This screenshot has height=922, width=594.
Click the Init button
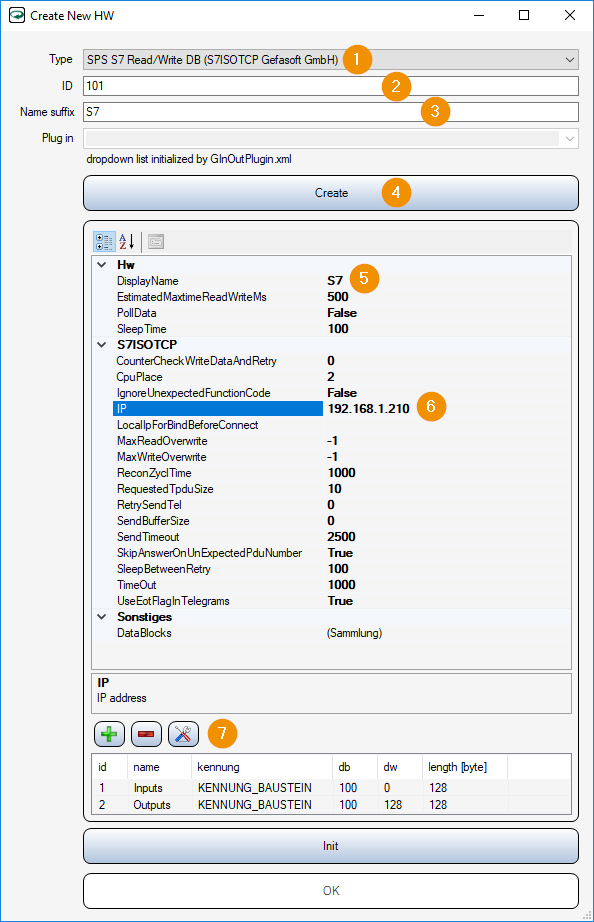[x=331, y=846]
